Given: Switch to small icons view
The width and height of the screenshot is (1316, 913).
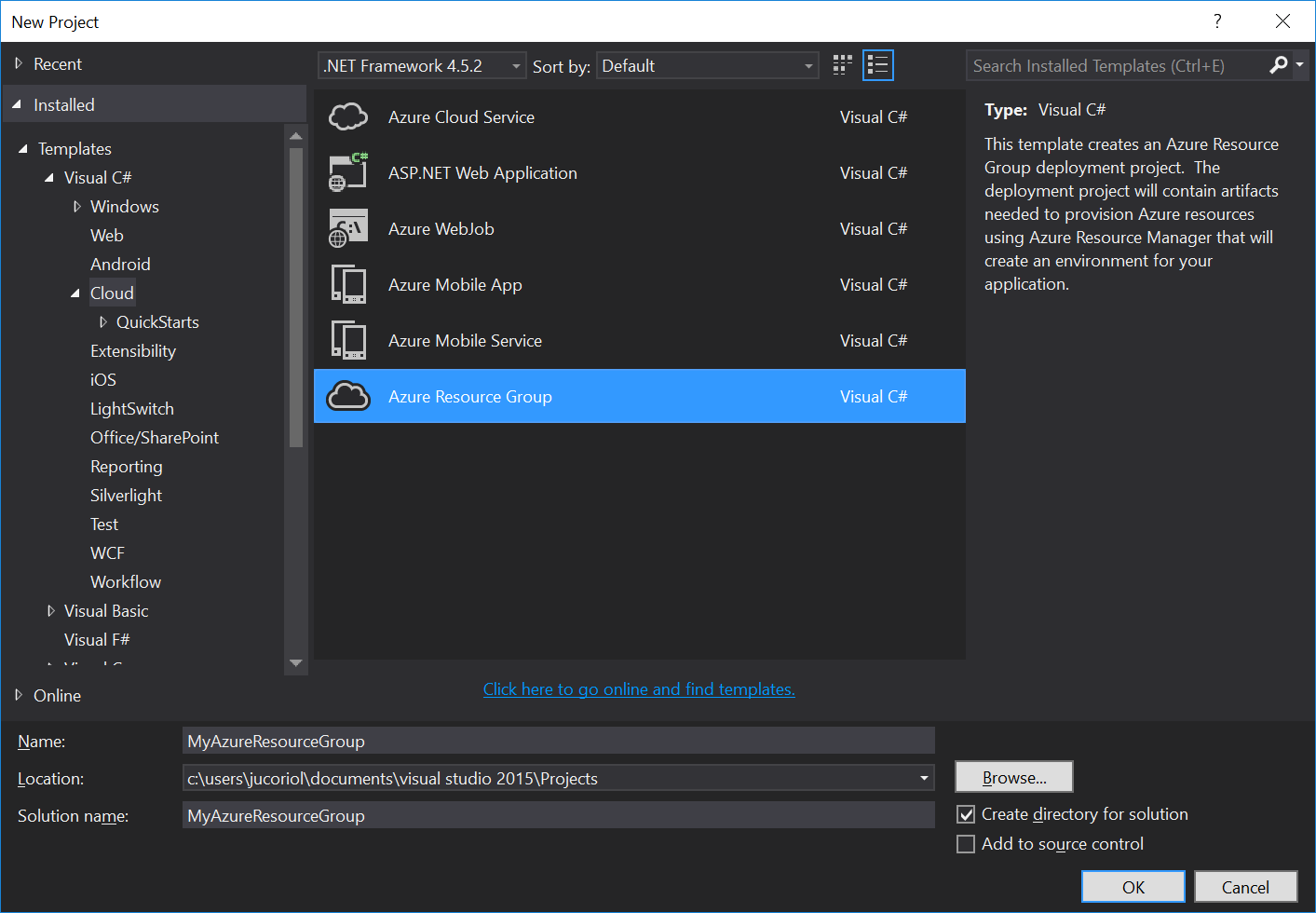Looking at the screenshot, I should tap(842, 65).
